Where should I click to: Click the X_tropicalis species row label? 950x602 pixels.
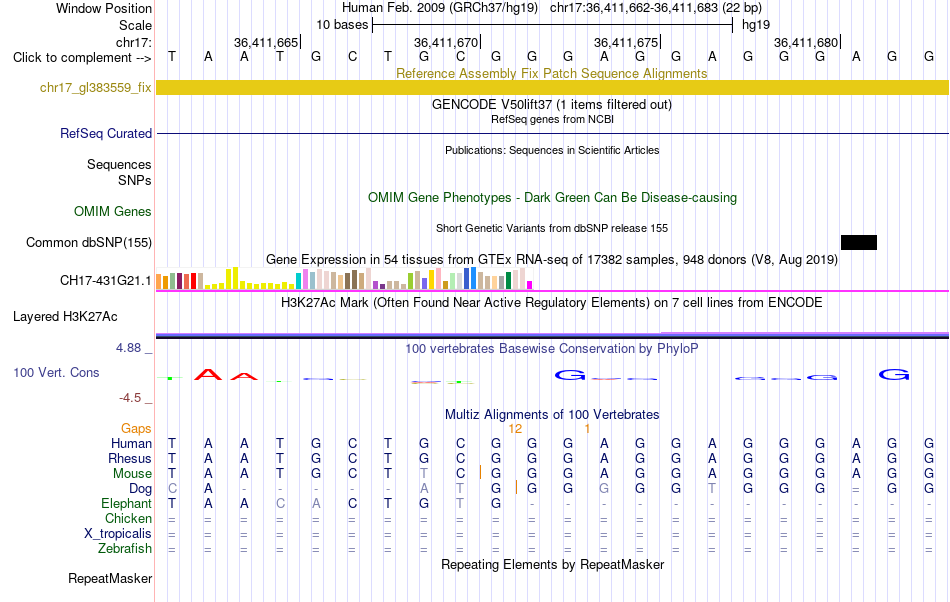click(118, 534)
